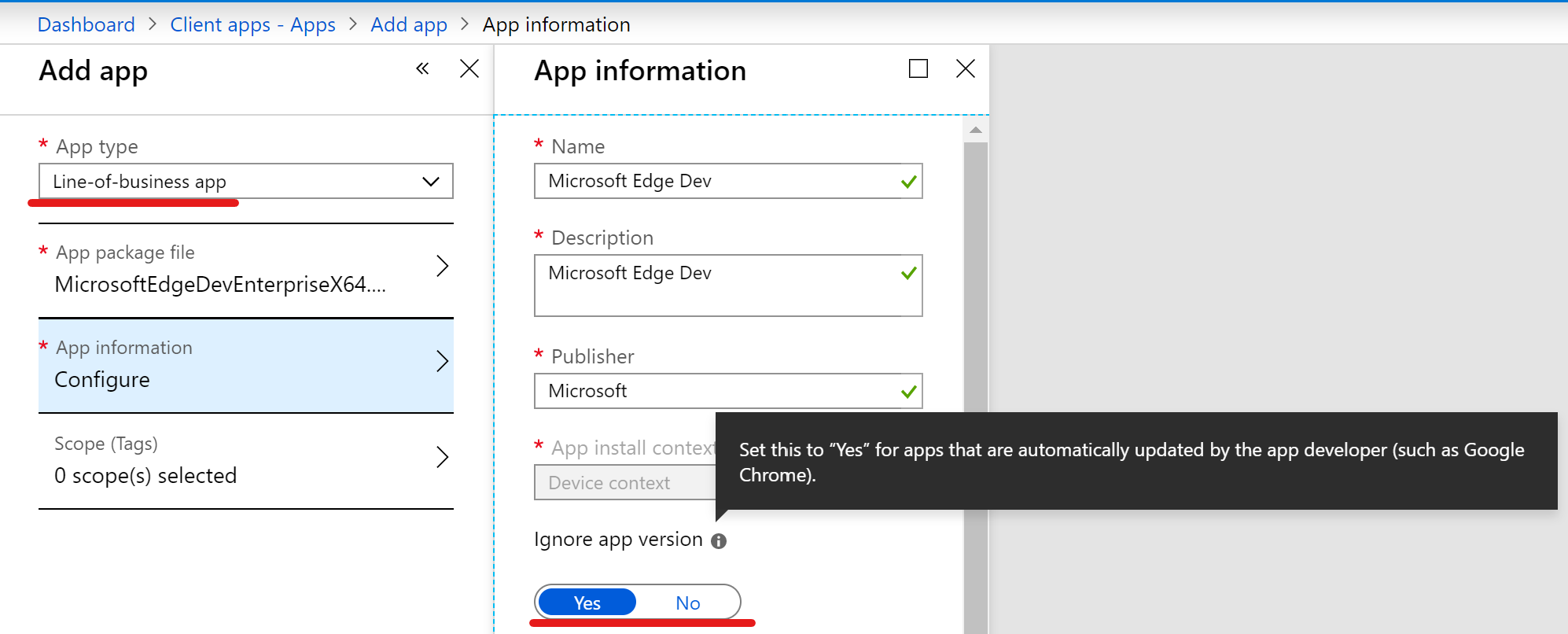Set Ignore app version to No
The width and height of the screenshot is (1568, 634).
688,603
